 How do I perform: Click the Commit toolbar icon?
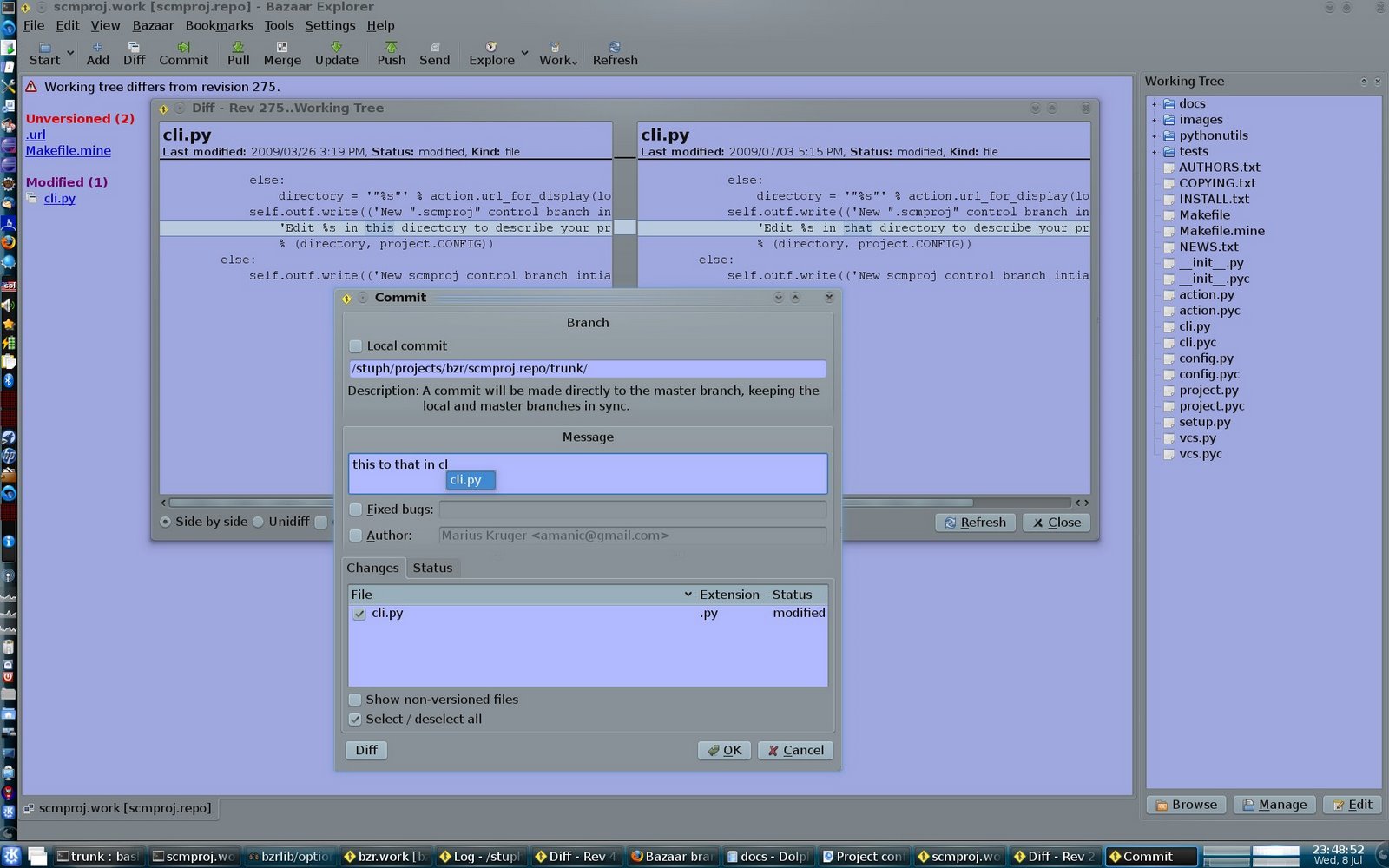[183, 53]
